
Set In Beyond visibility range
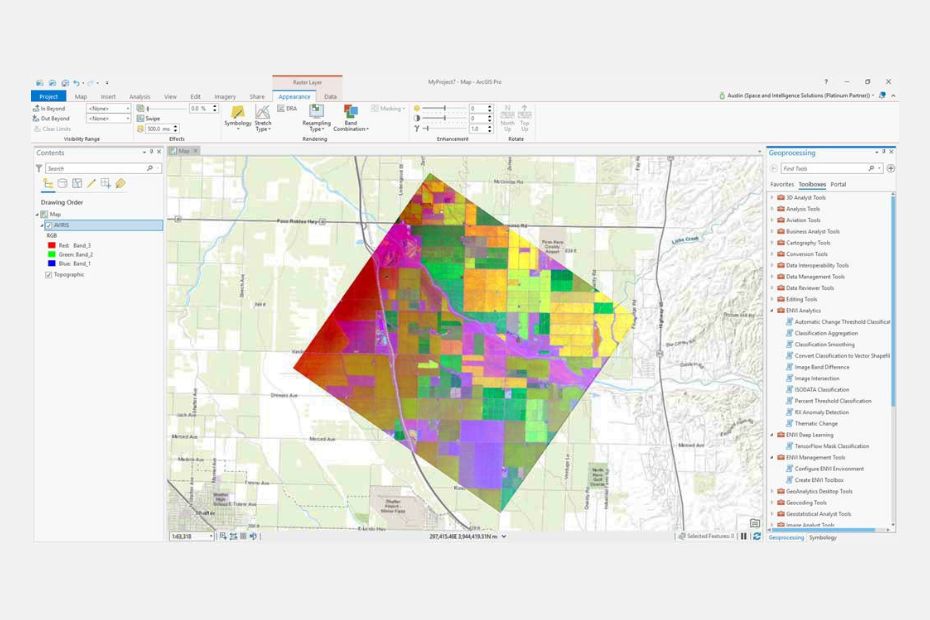point(49,109)
